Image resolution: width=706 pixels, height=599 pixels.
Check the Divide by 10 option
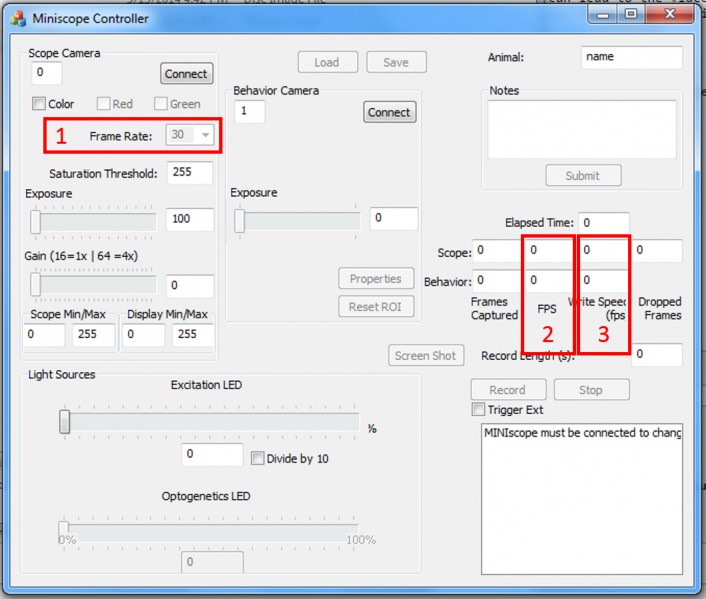point(258,459)
